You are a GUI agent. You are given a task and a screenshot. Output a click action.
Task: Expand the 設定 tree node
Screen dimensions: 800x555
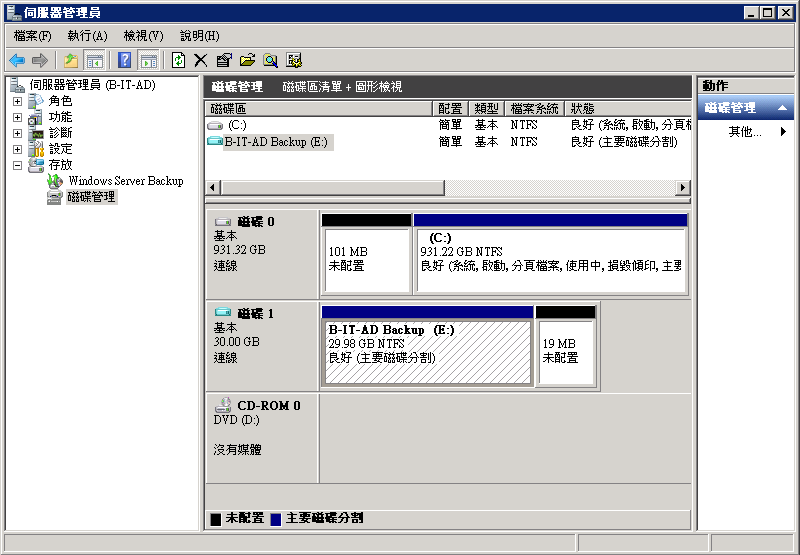click(x=17, y=149)
